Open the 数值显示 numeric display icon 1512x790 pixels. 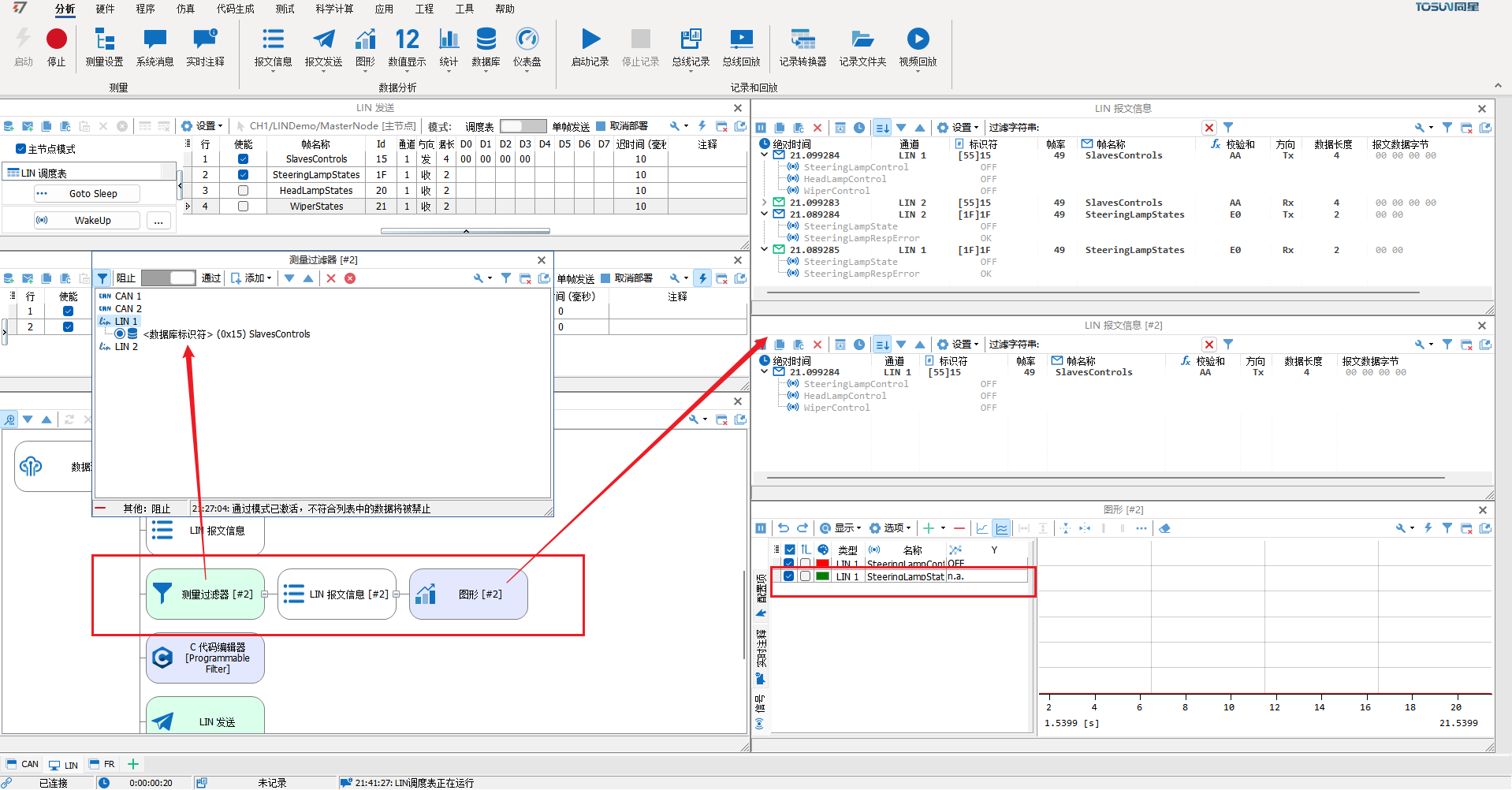[x=407, y=39]
